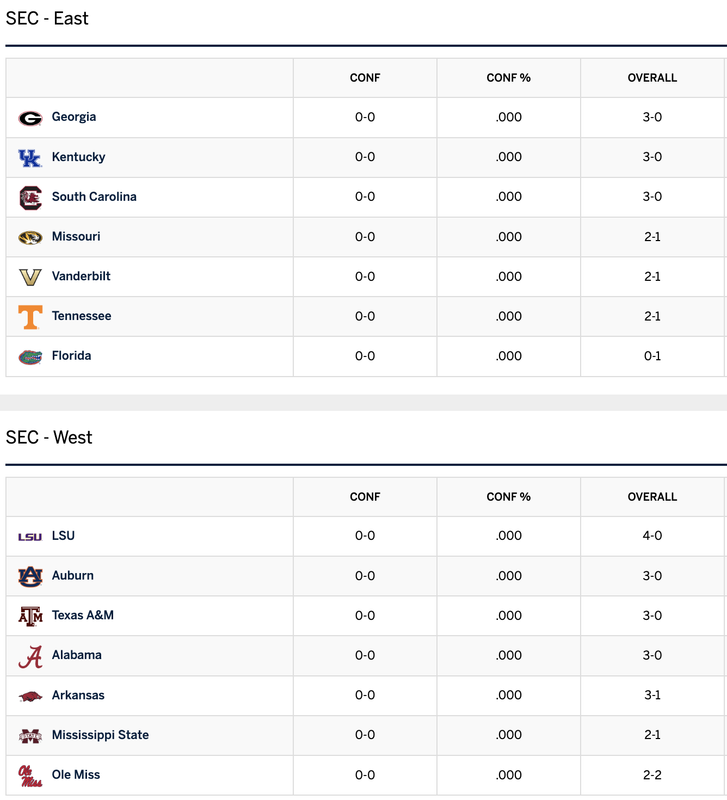Click the Texas A&M logo icon
The height and width of the screenshot is (800, 727).
point(30,616)
